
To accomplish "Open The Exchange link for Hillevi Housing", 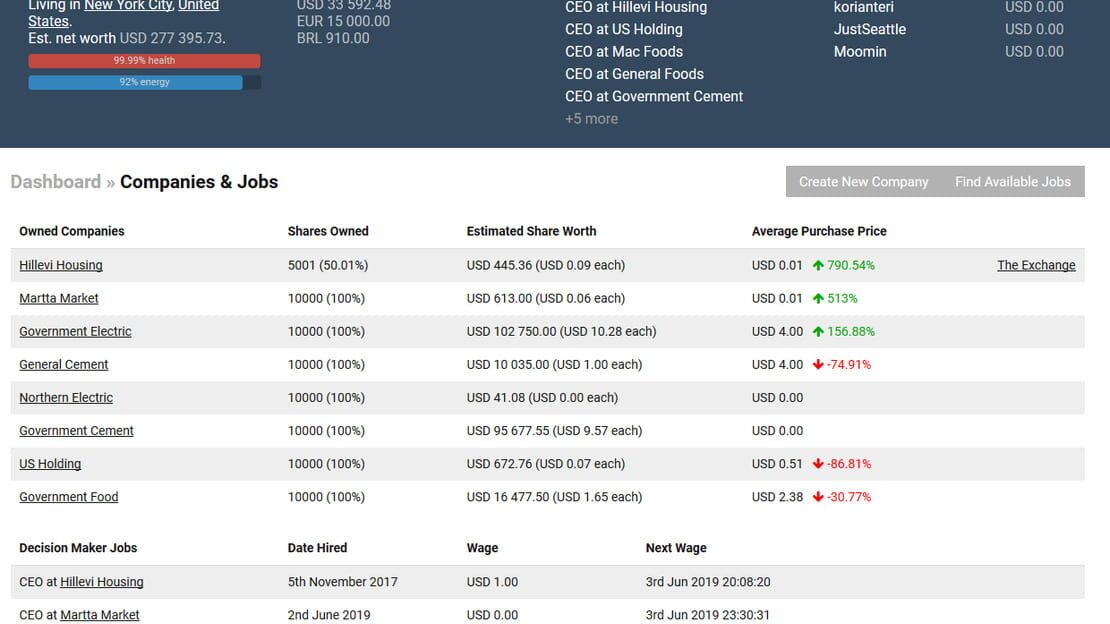I will click(x=1036, y=265).
